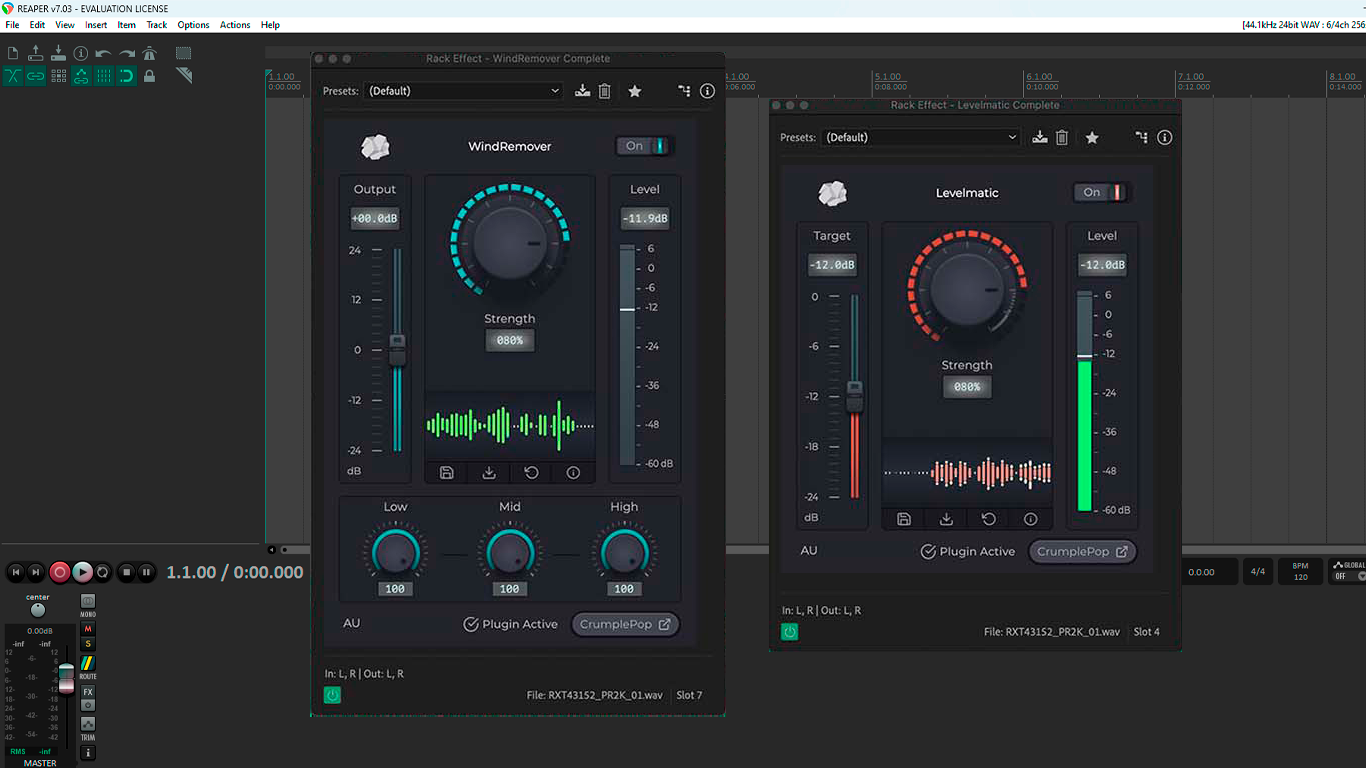Open the Options menu
This screenshot has width=1366, height=768.
tap(193, 25)
